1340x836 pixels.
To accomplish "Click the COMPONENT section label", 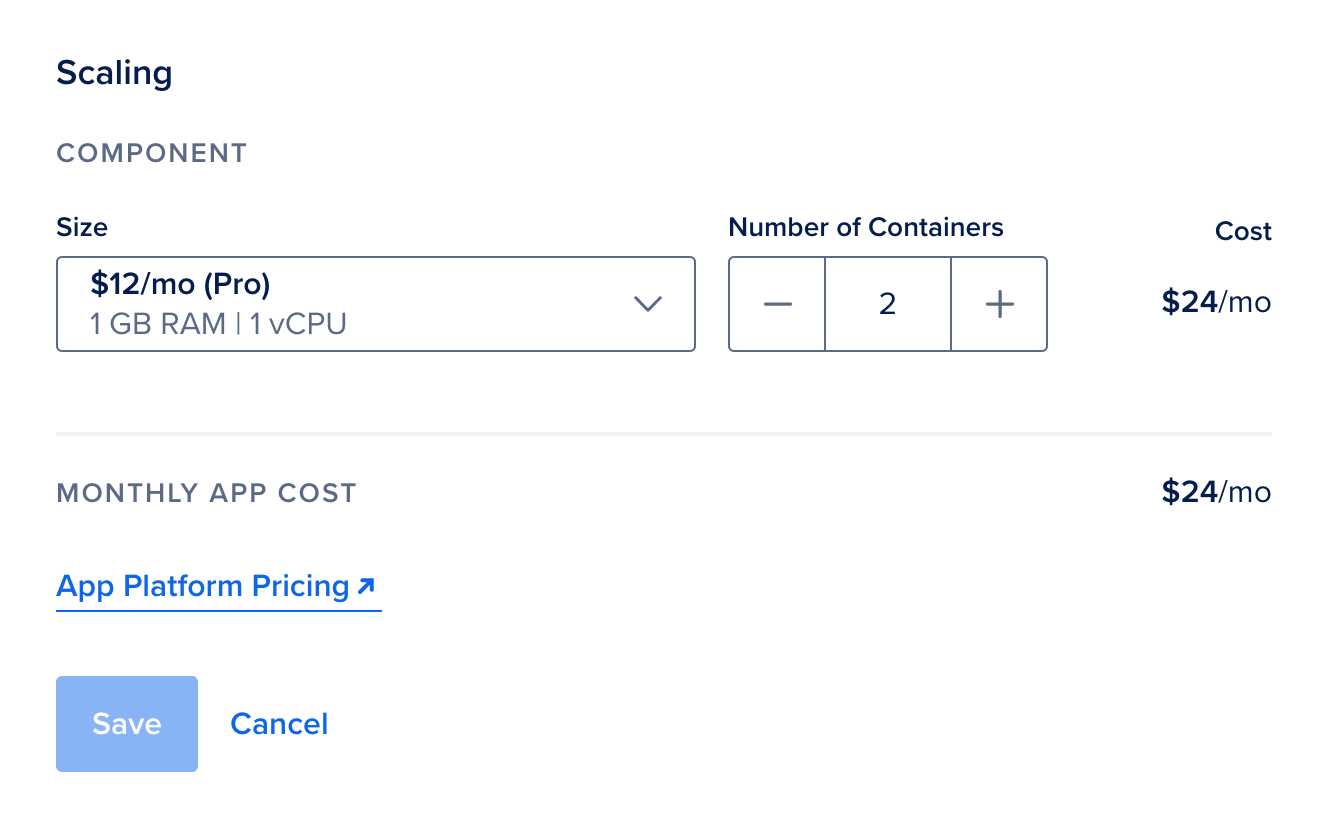I will click(151, 153).
